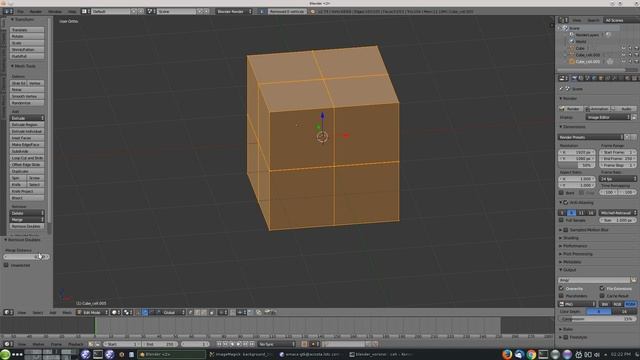This screenshot has height=360, width=640.
Task: Click Loop Cut and Slide
Action: coord(27,158)
